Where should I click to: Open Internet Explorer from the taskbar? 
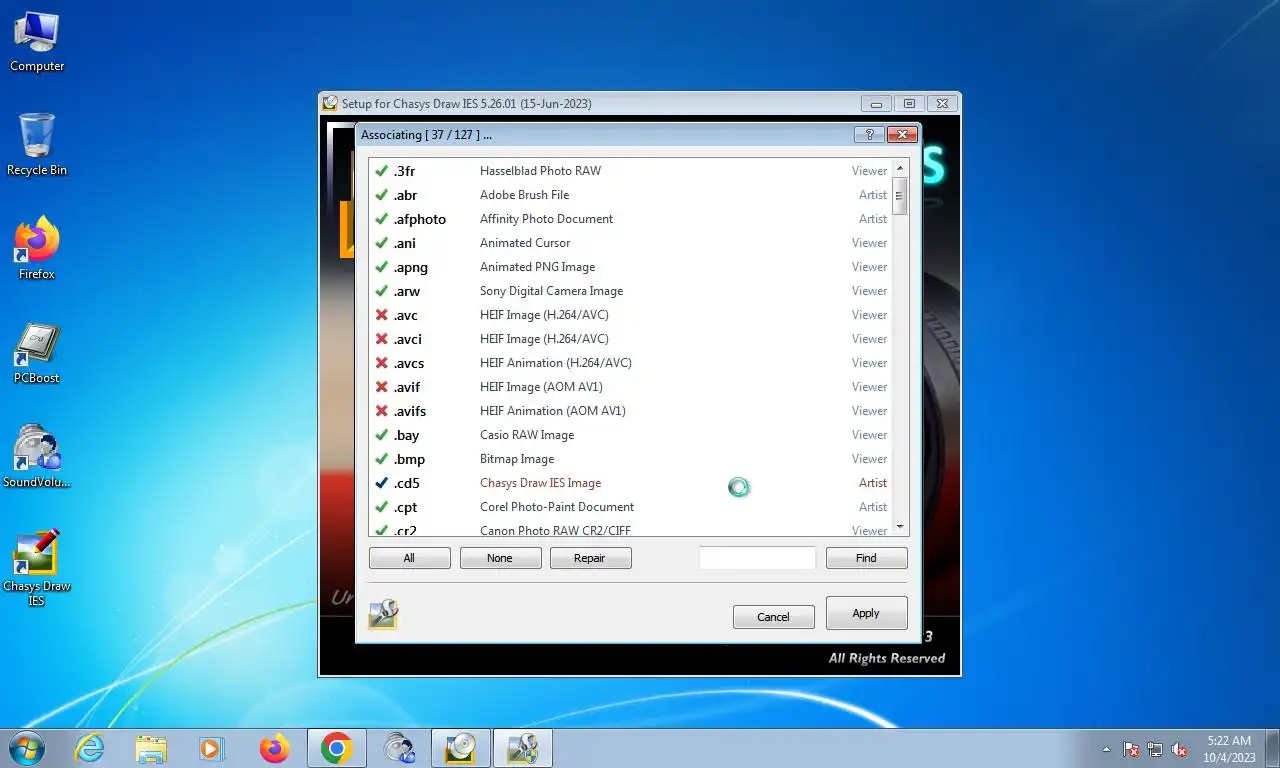90,748
